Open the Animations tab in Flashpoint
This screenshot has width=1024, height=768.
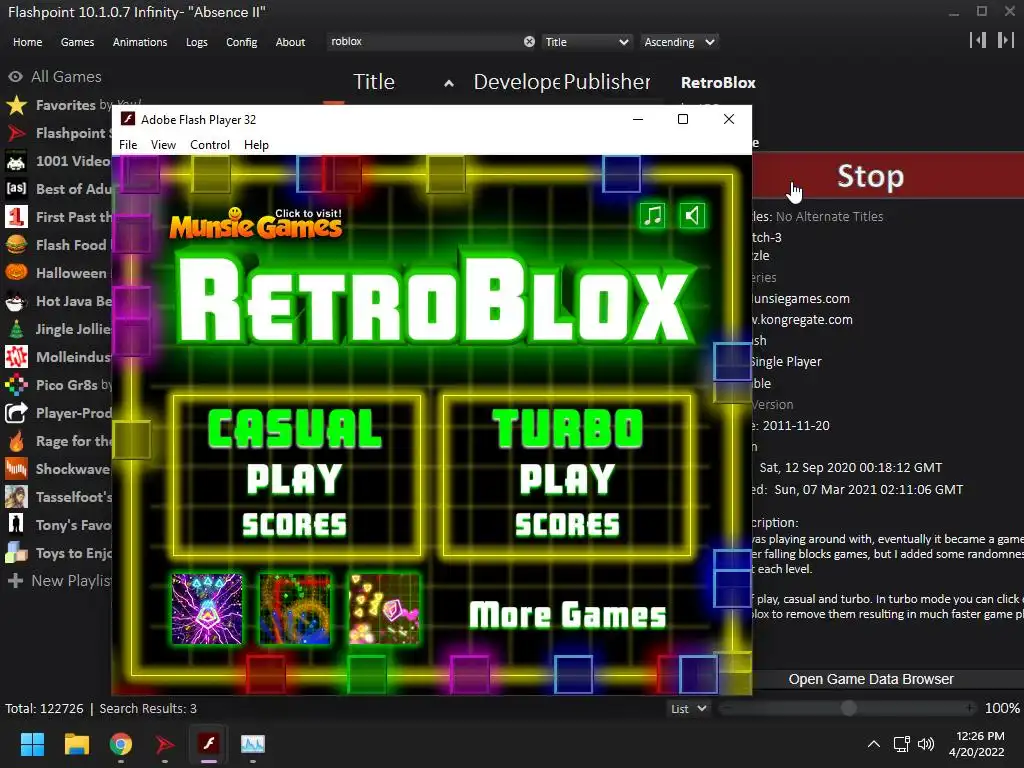[x=140, y=42]
